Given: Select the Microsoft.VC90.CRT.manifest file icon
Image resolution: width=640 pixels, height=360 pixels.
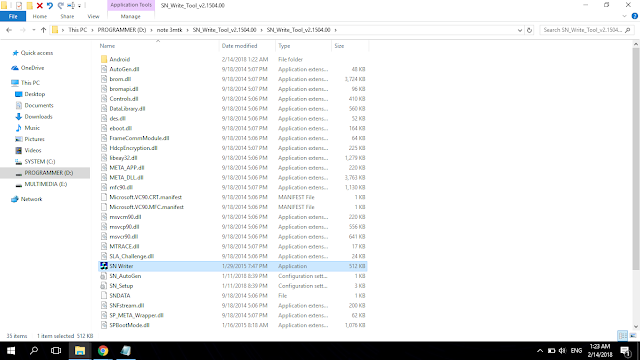Looking at the screenshot, I should click(104, 197).
